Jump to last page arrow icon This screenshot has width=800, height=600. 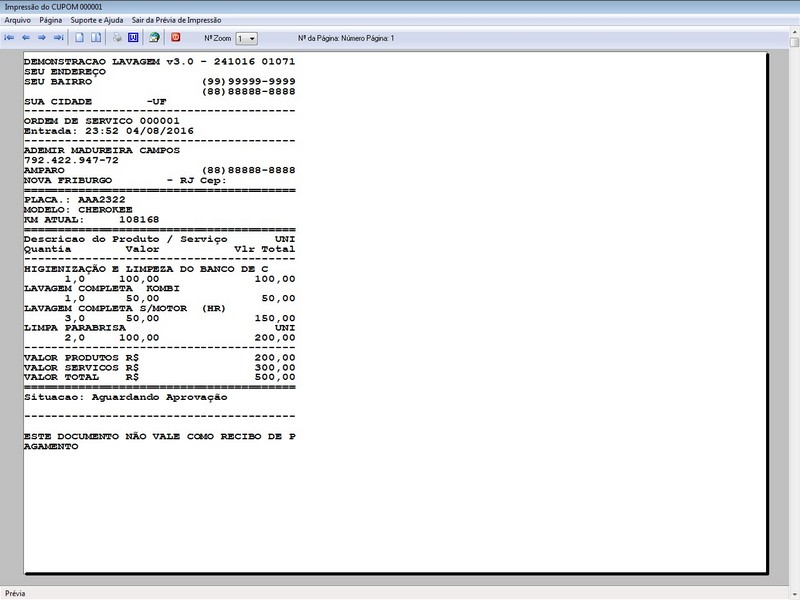click(59, 38)
